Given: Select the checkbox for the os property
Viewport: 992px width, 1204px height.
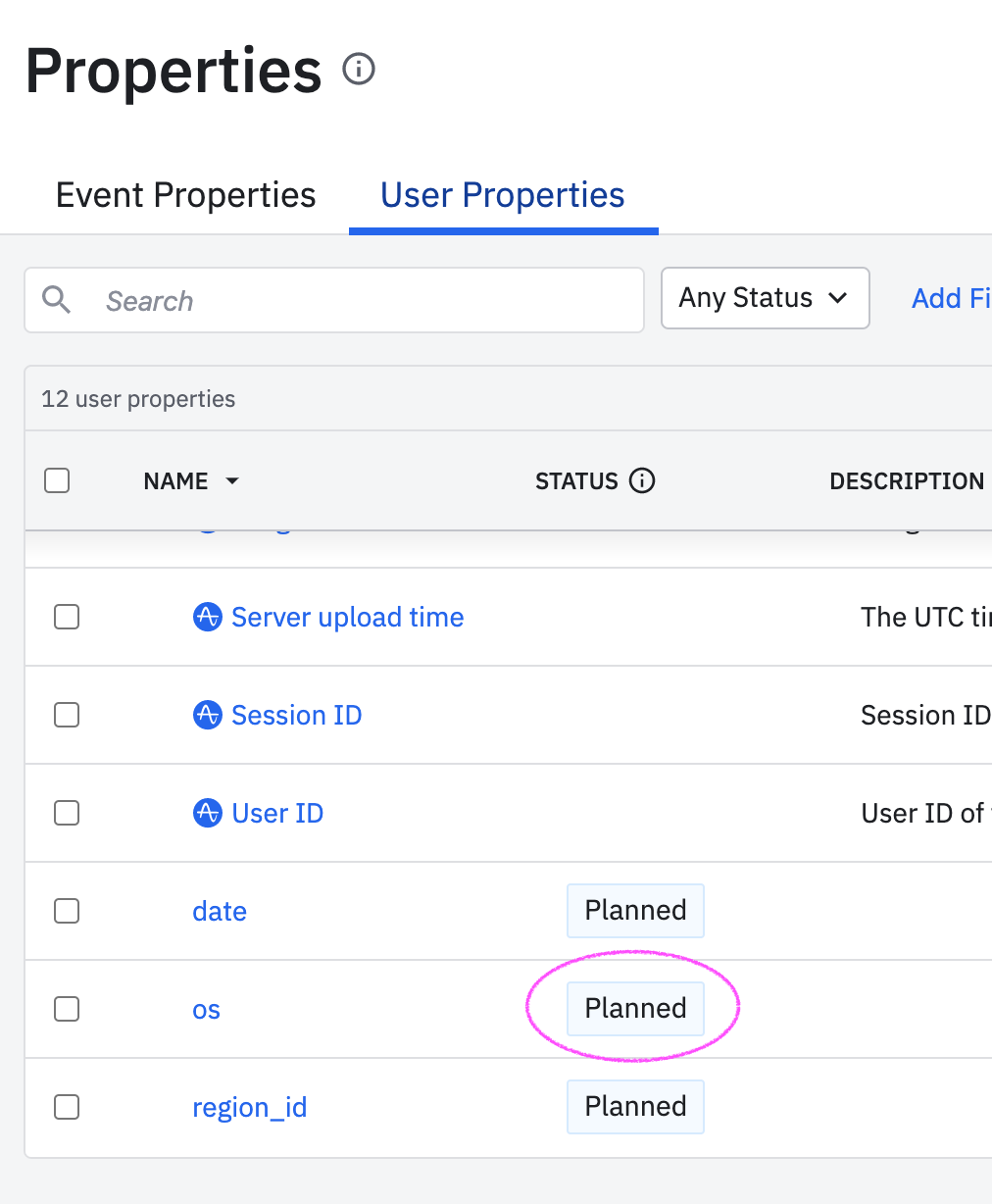Looking at the screenshot, I should pos(67,1009).
